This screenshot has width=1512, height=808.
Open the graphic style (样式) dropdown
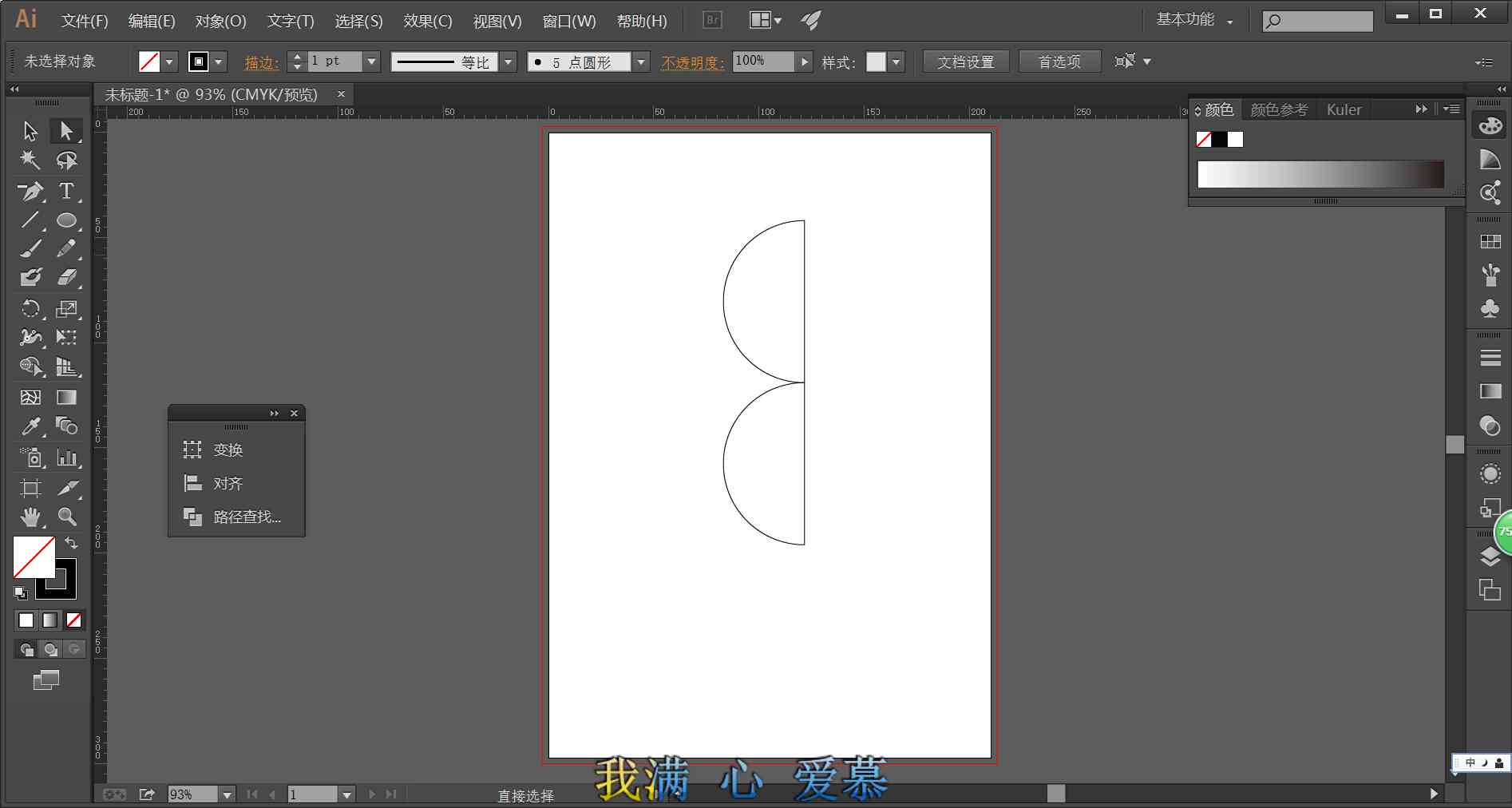coord(897,61)
